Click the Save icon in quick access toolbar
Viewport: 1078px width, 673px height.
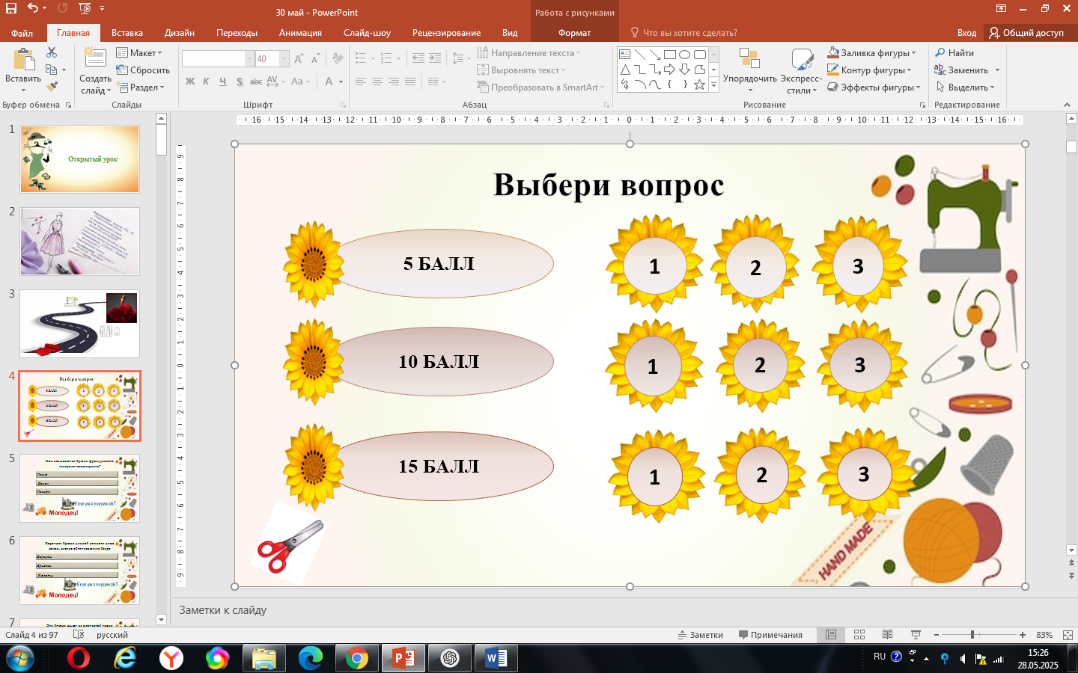(x=11, y=8)
